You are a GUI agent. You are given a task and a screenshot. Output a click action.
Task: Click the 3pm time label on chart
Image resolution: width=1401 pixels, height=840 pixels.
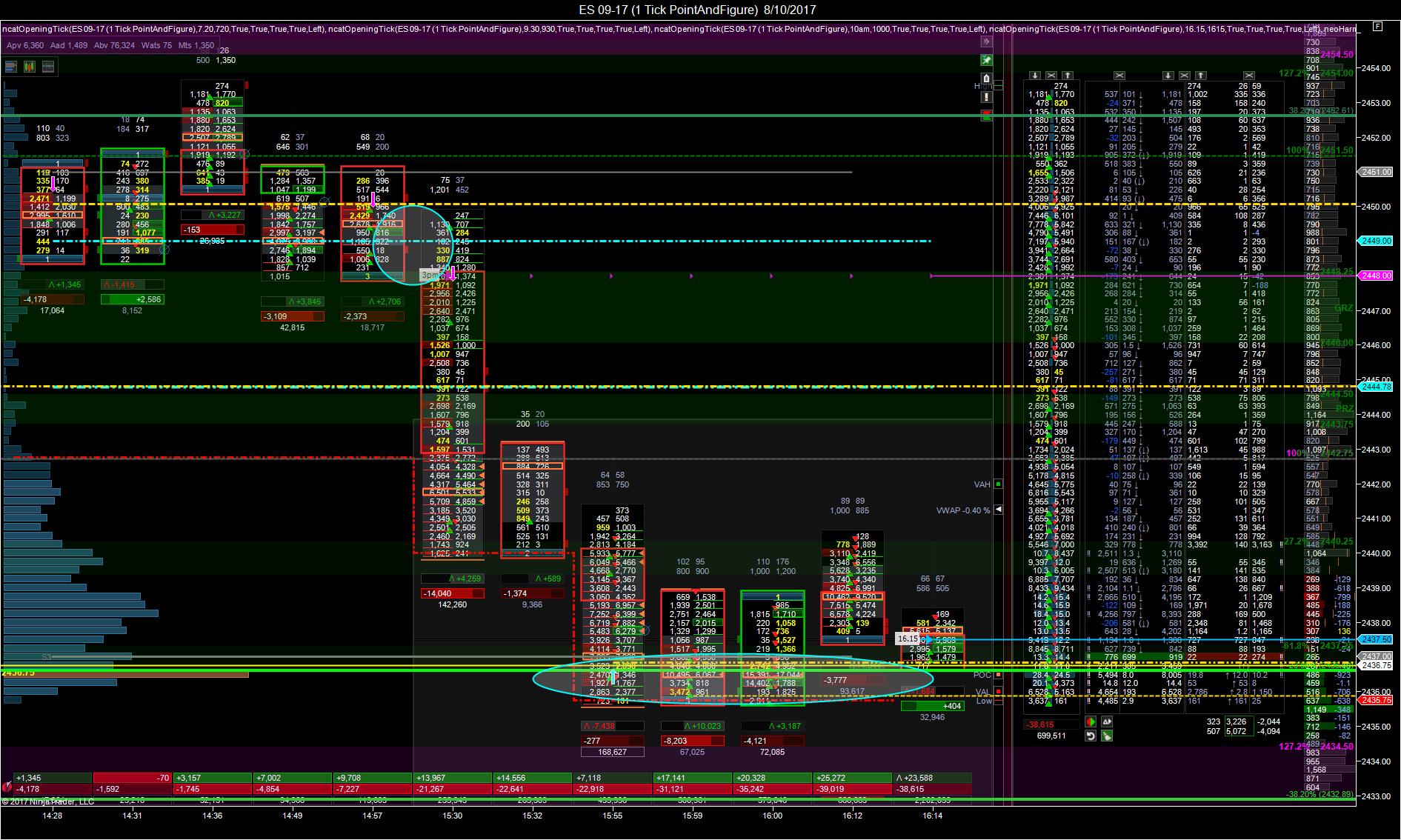[430, 275]
